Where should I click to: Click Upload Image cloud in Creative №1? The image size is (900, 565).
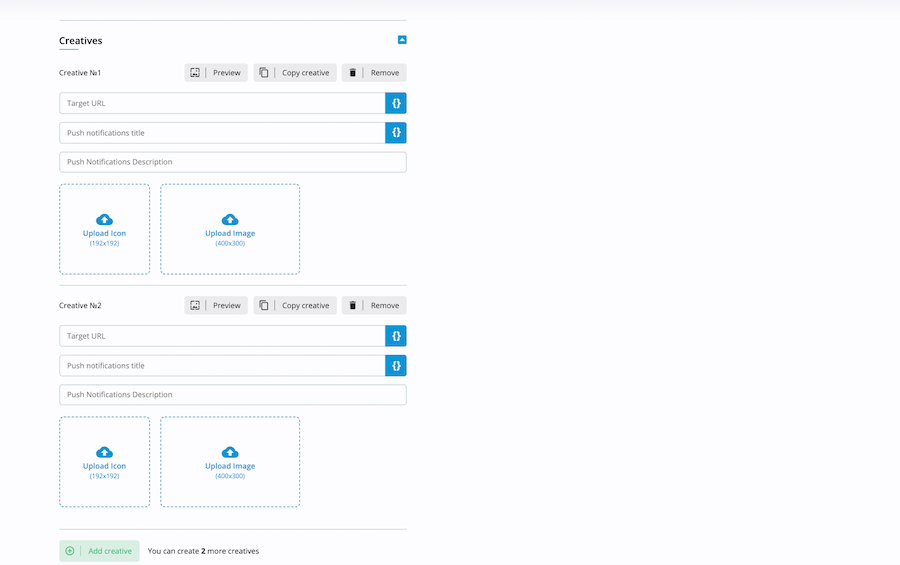(x=230, y=219)
